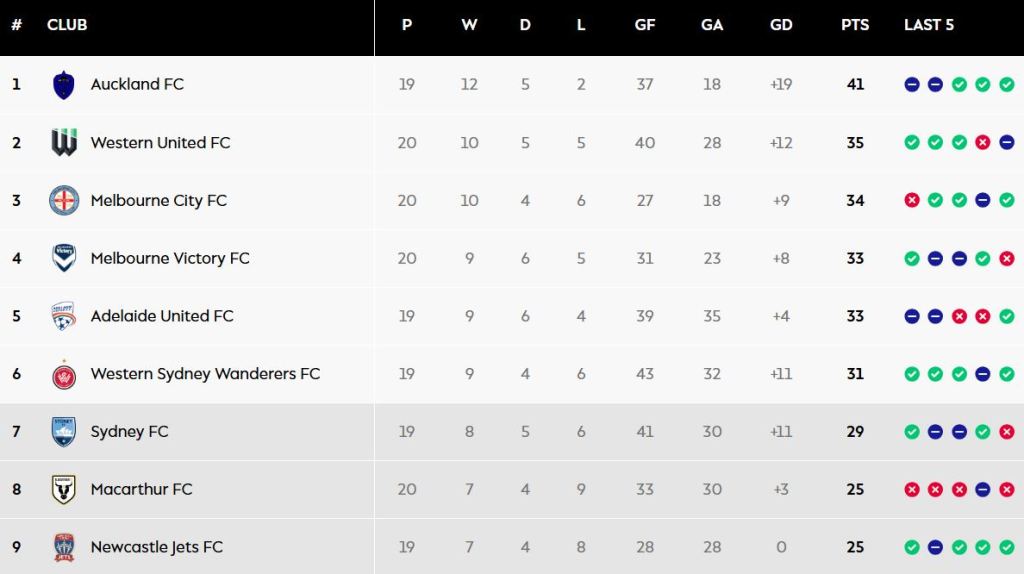Click the Auckland FC club crest
This screenshot has width=1024, height=574.
tap(64, 85)
